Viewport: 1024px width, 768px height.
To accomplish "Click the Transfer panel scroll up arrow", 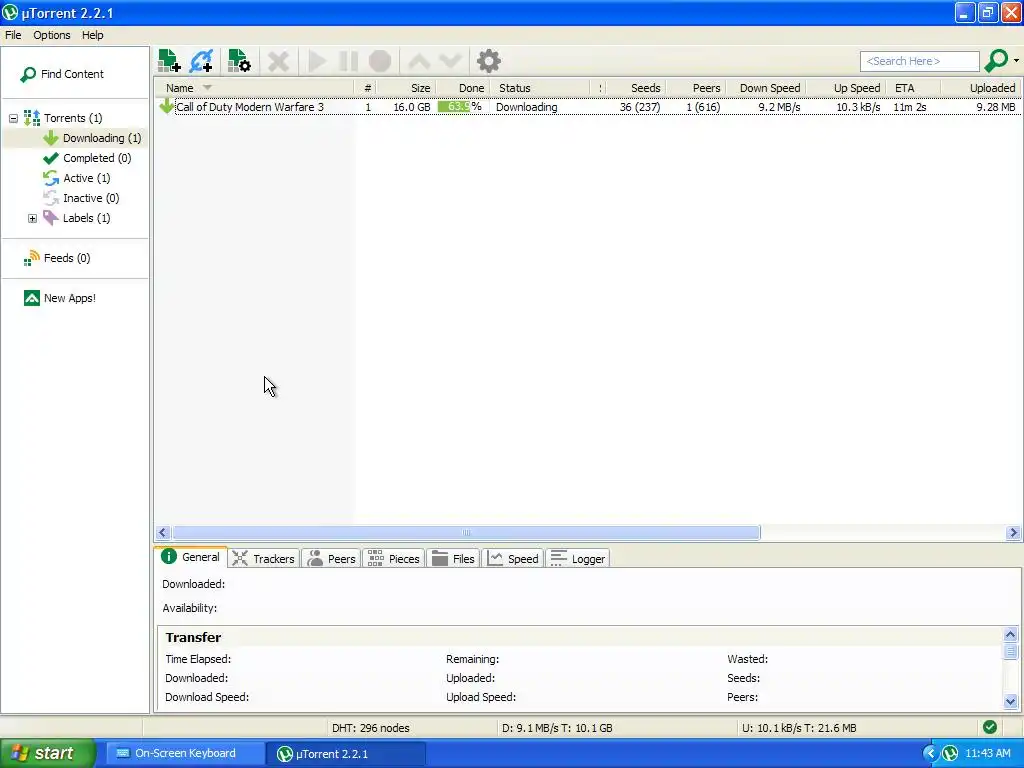I will pos(1010,634).
